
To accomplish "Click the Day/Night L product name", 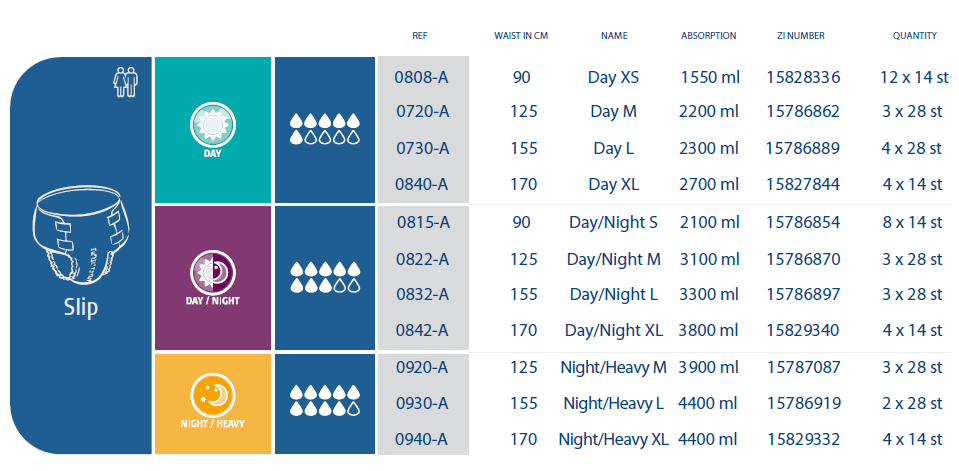I will (x=613, y=295).
